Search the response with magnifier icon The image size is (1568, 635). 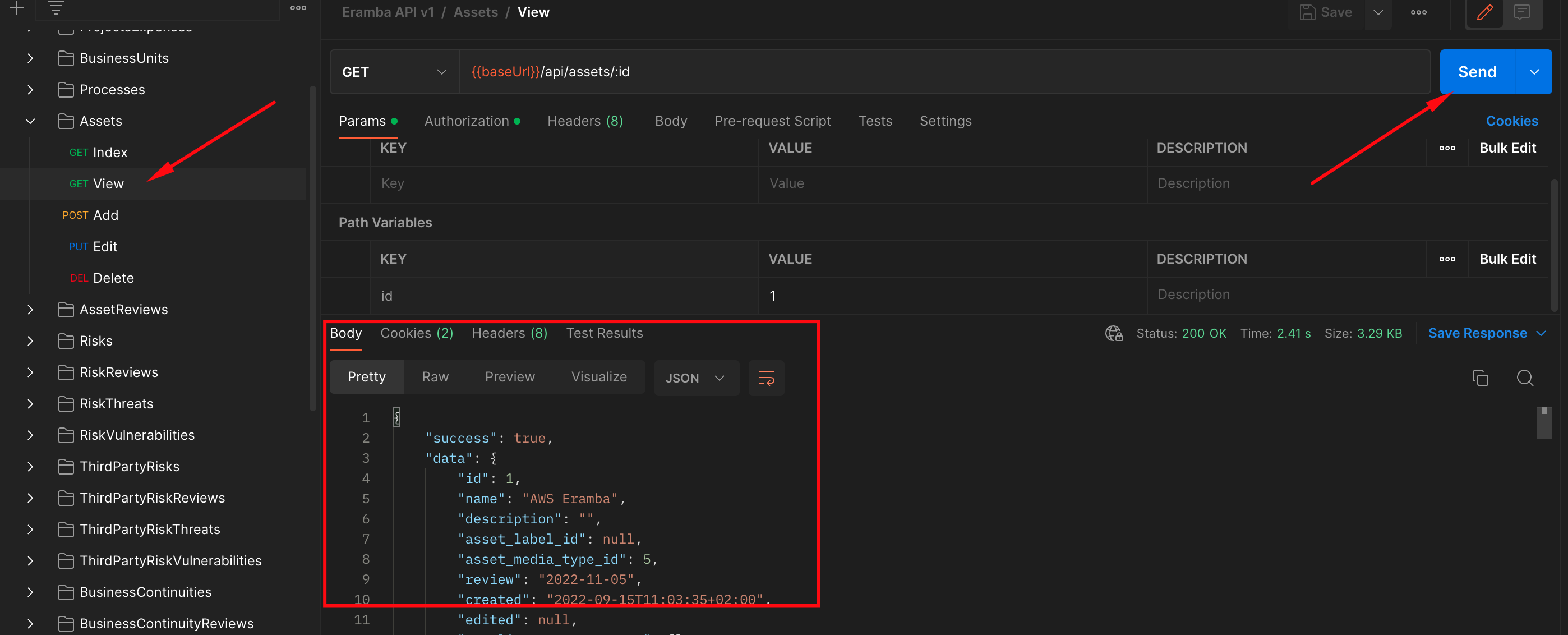1524,378
